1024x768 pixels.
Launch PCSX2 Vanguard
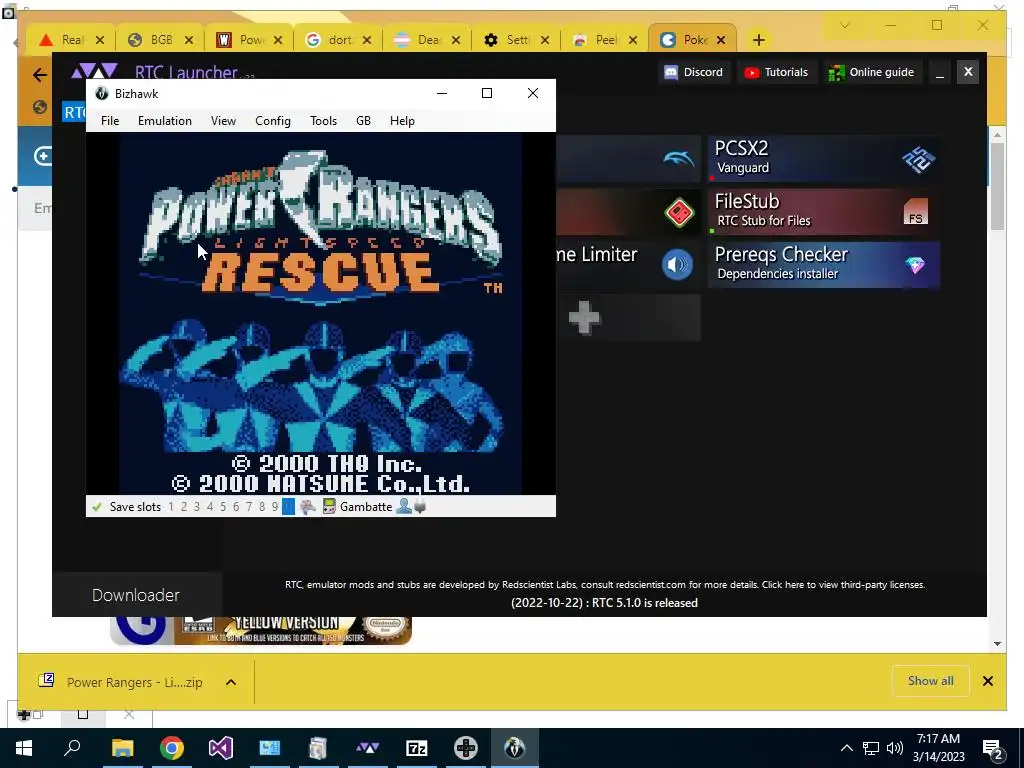point(824,159)
